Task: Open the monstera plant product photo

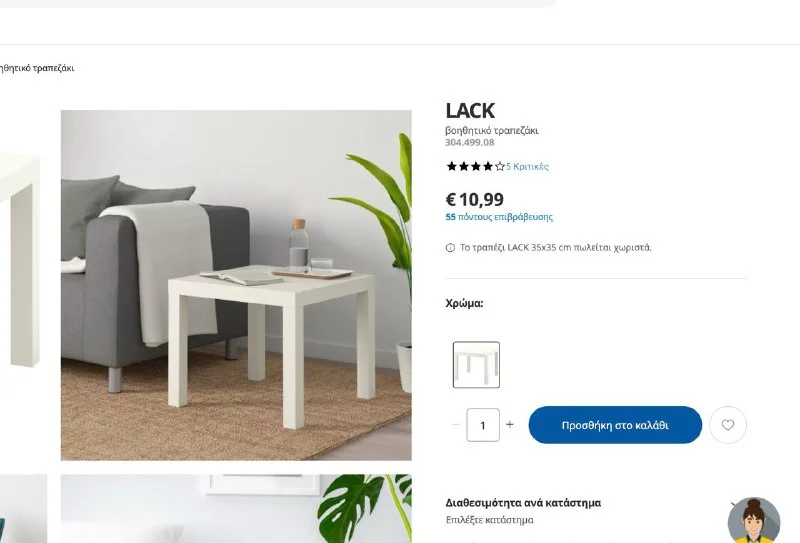Action: click(236, 509)
